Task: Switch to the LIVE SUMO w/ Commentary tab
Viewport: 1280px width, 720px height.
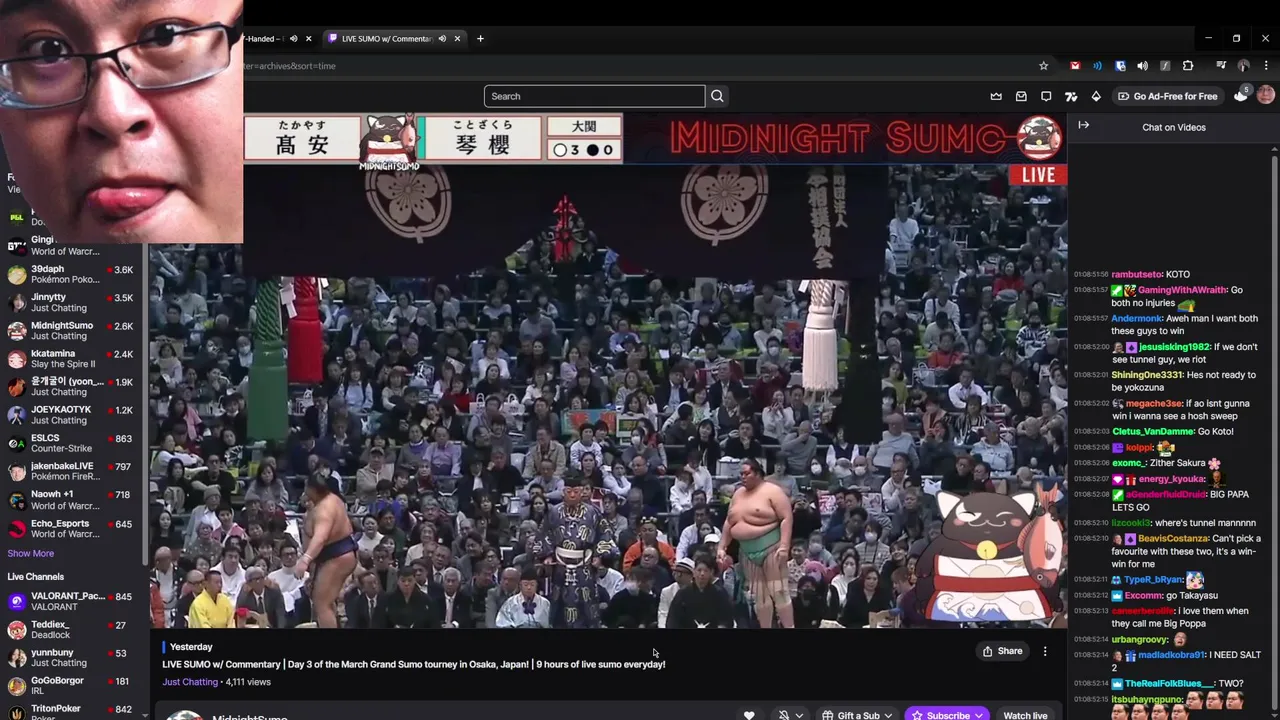Action: click(x=385, y=39)
